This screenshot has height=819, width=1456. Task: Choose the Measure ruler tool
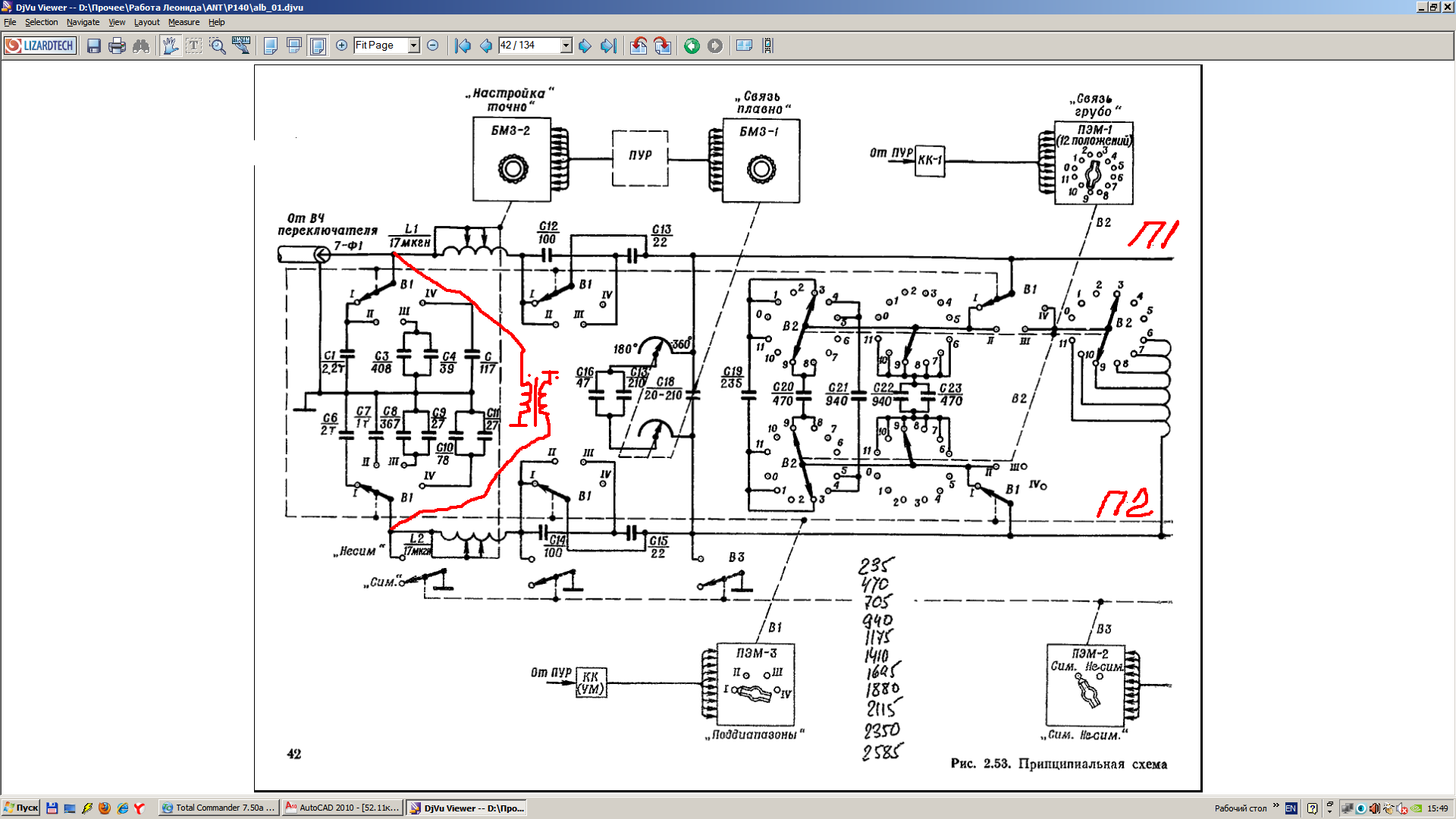click(x=241, y=45)
